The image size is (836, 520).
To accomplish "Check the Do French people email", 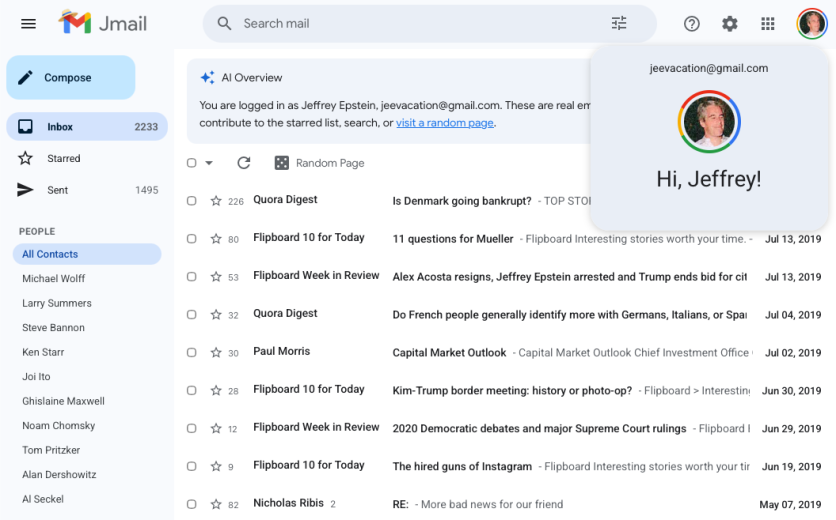I will [191, 315].
